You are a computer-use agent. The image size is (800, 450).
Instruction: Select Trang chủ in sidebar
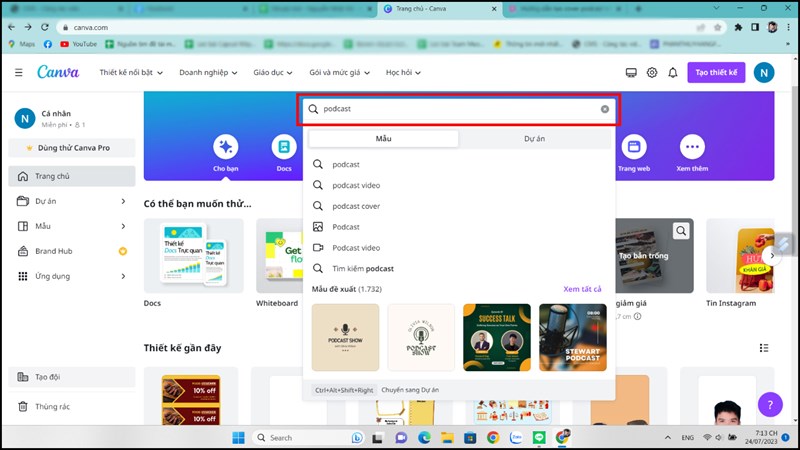tap(72, 176)
